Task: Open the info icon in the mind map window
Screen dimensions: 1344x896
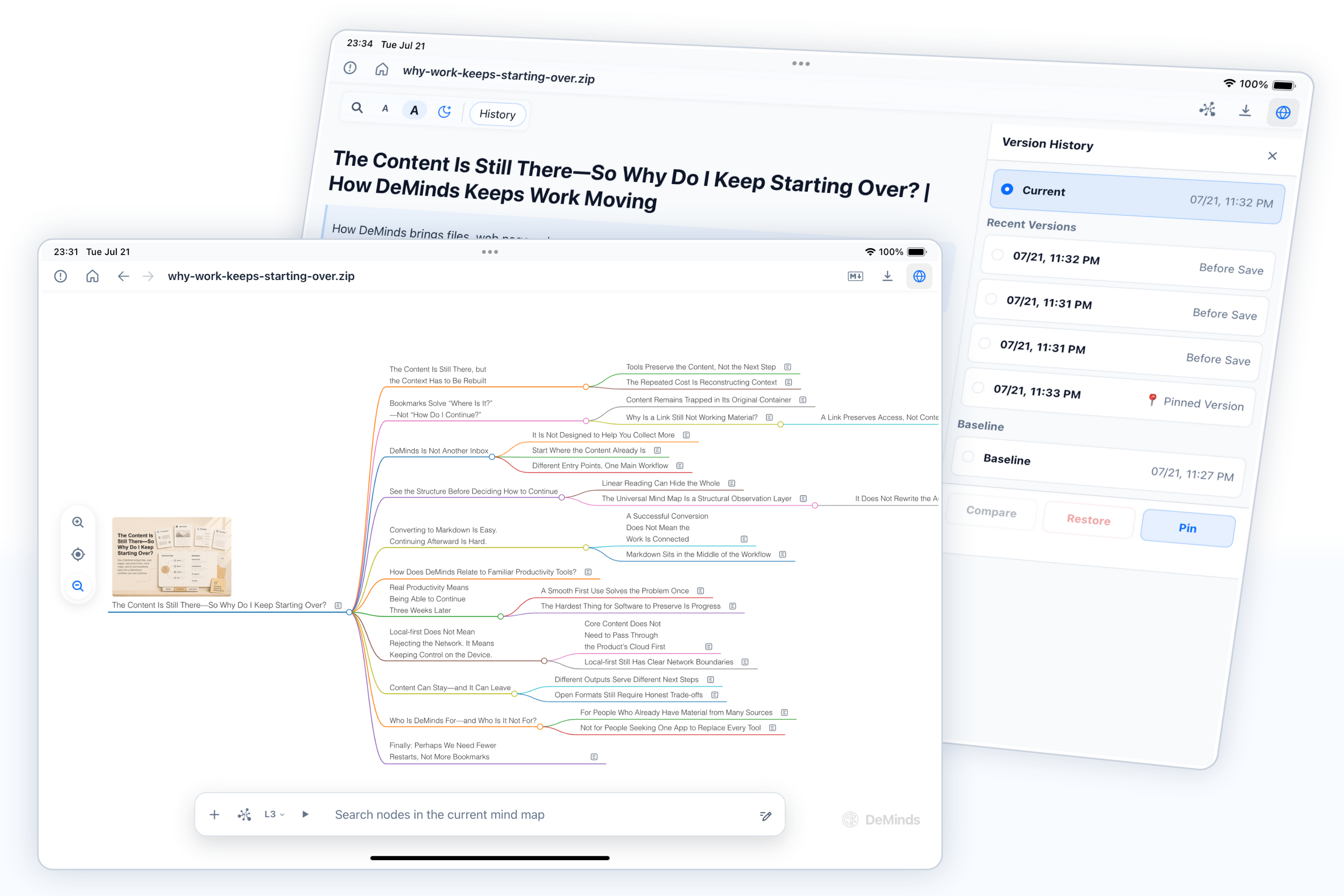Action: [60, 276]
